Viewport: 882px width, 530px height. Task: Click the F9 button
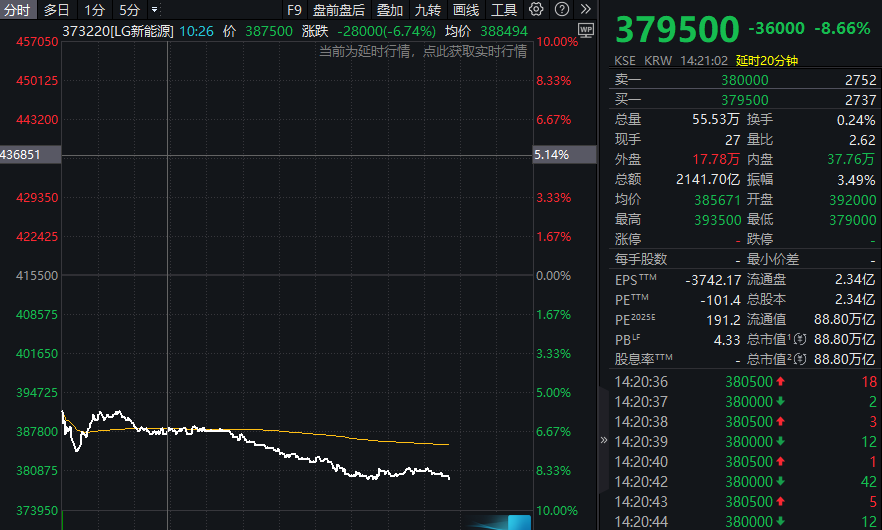pos(294,10)
